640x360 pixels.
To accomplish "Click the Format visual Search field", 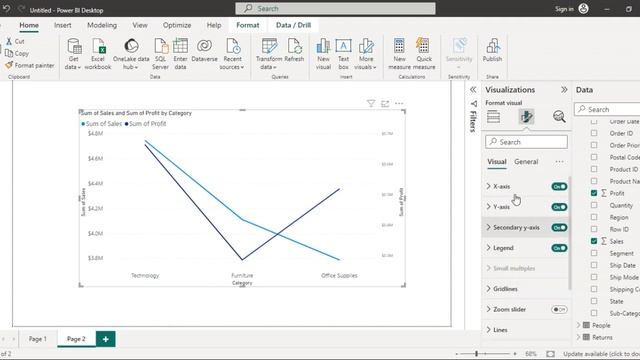I will pyautogui.click(x=526, y=142).
